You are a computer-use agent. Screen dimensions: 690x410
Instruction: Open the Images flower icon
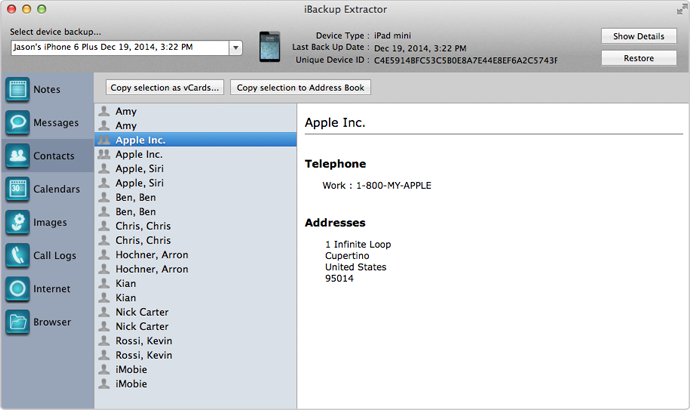[x=18, y=222]
